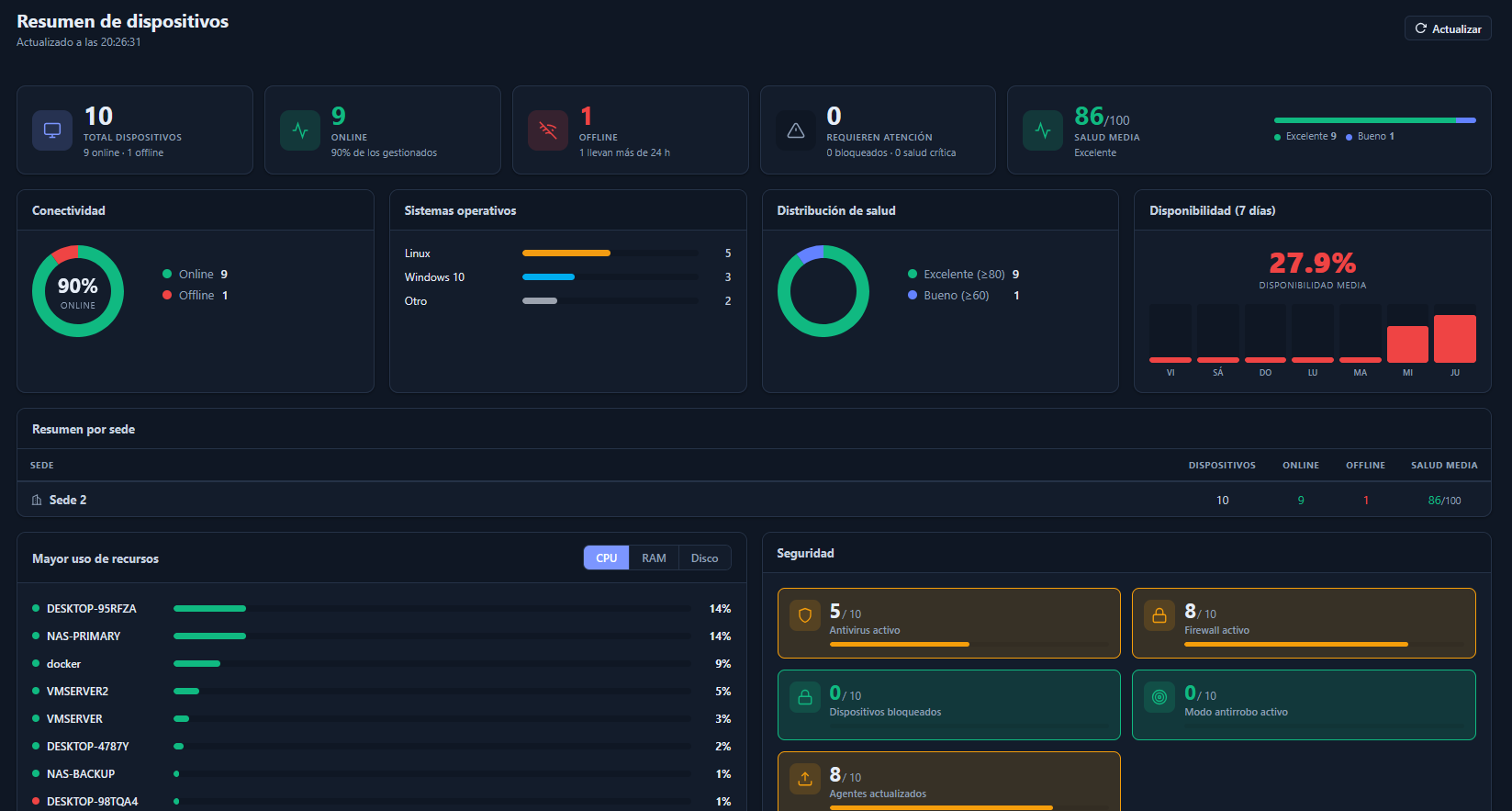Select device DESKTOP-98TQA4 in resource list
Viewport: 1512px width, 811px height.
click(382, 801)
